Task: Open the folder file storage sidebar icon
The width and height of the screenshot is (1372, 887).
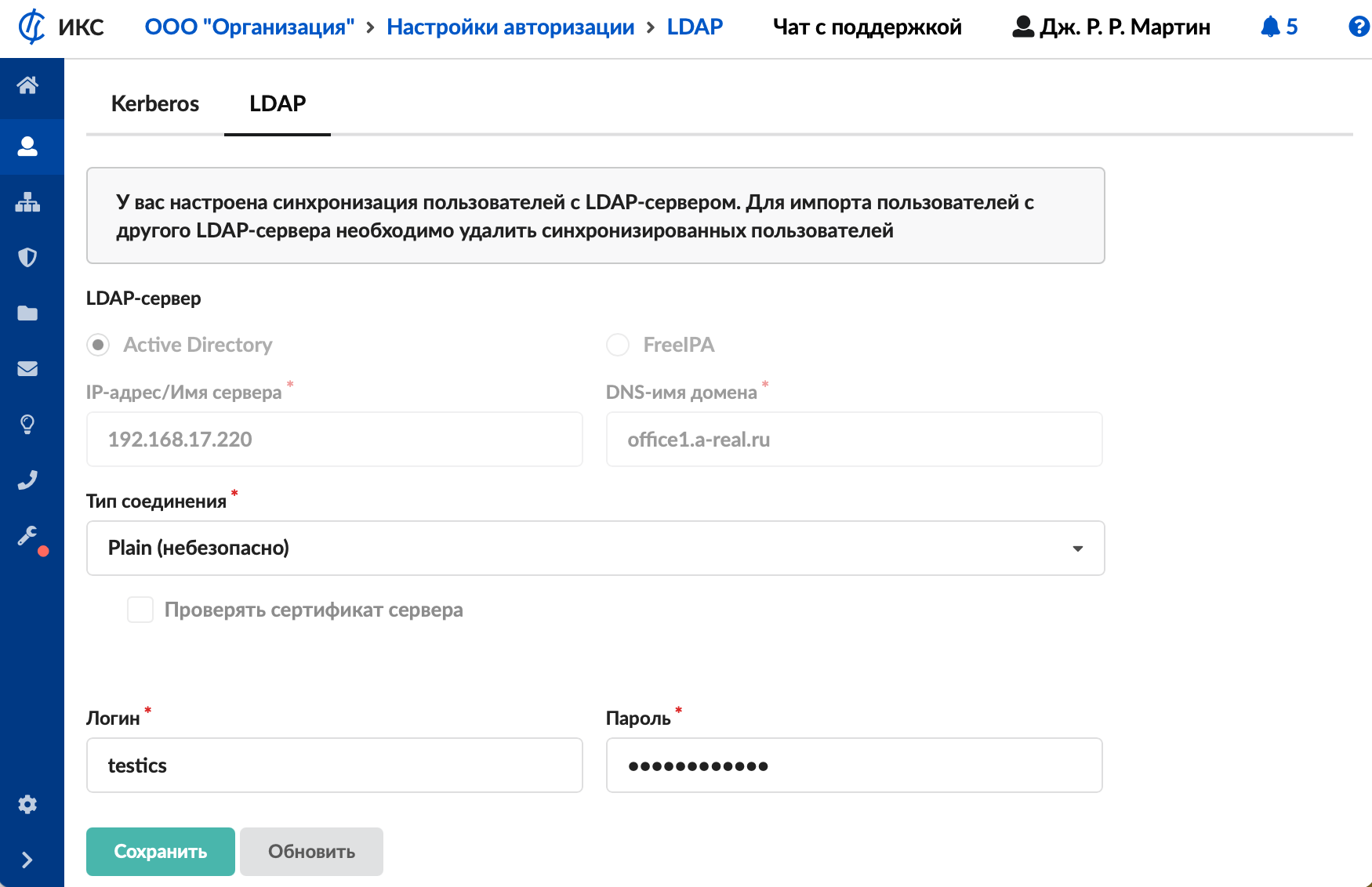Action: click(28, 313)
